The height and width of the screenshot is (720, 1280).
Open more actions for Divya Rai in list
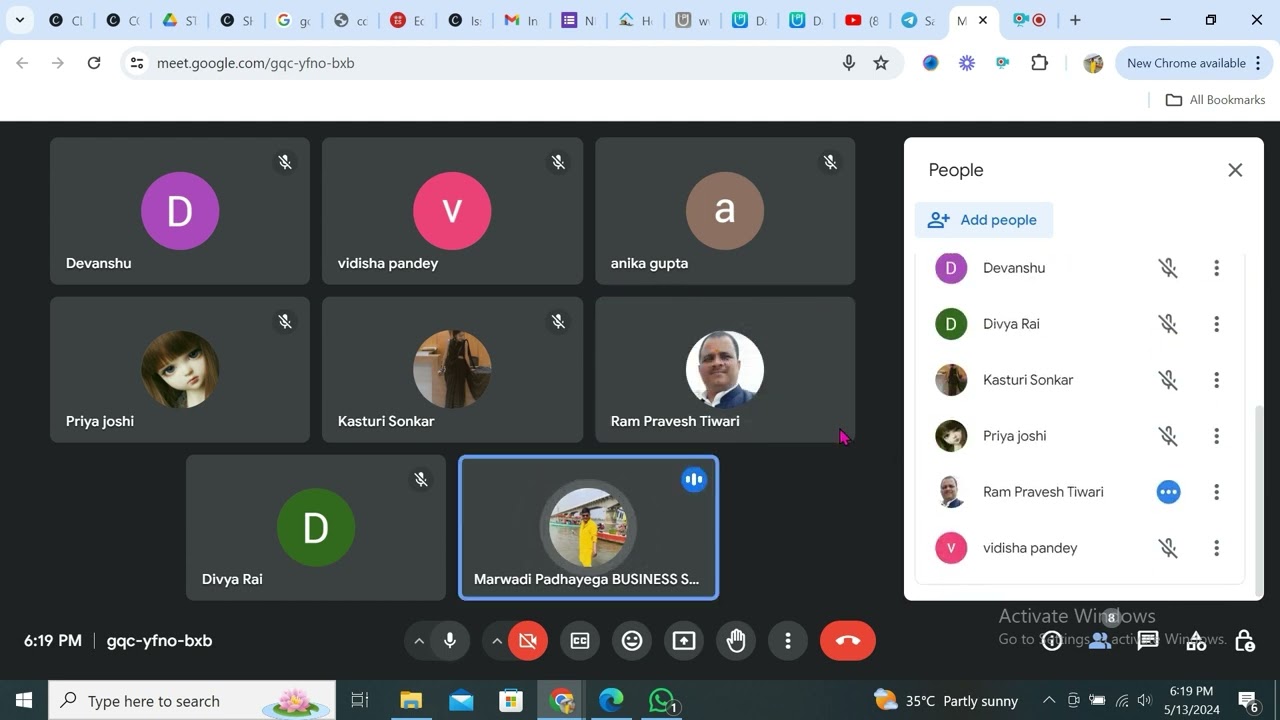[1216, 324]
